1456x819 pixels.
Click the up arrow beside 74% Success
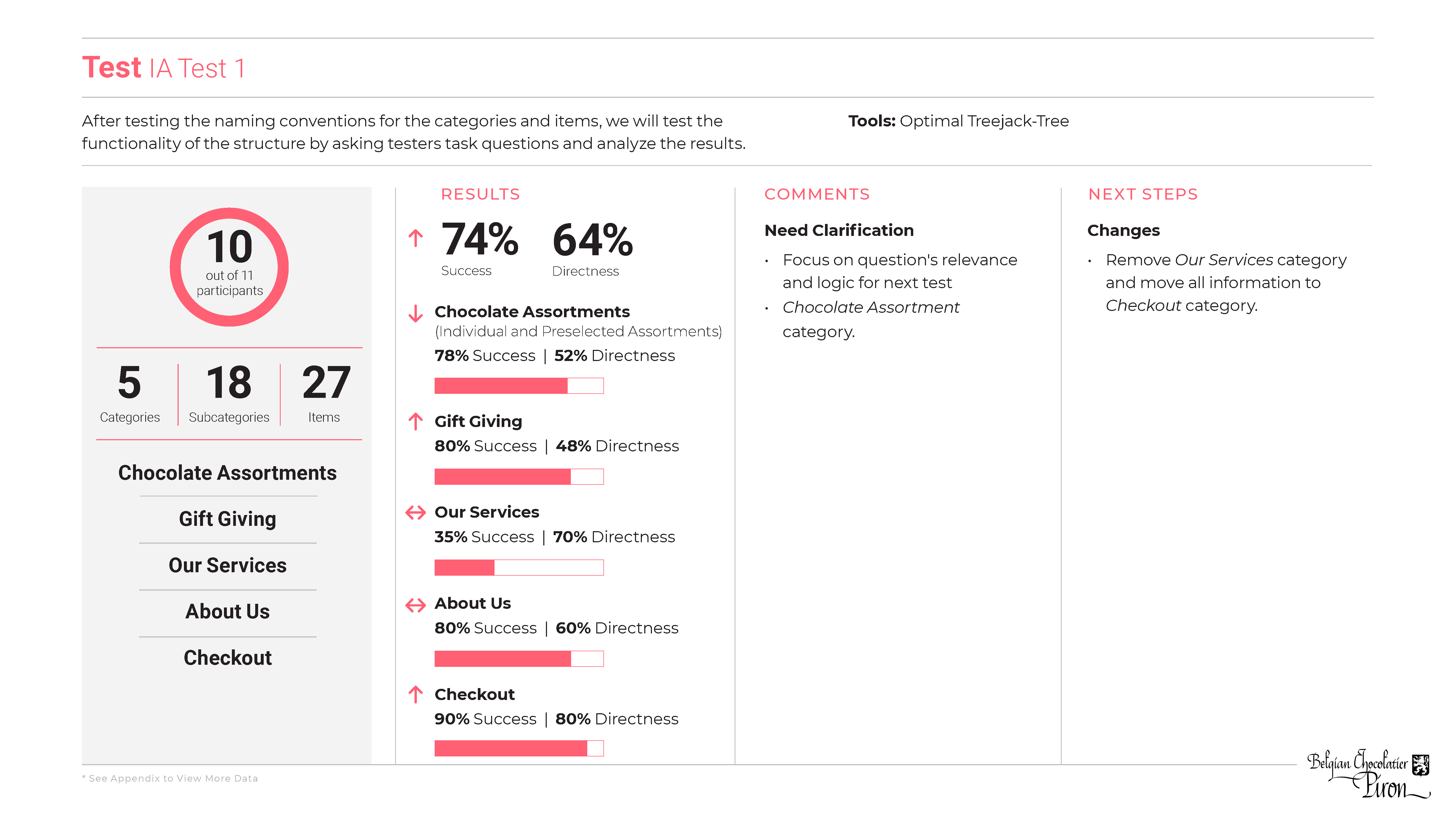pyautogui.click(x=416, y=238)
